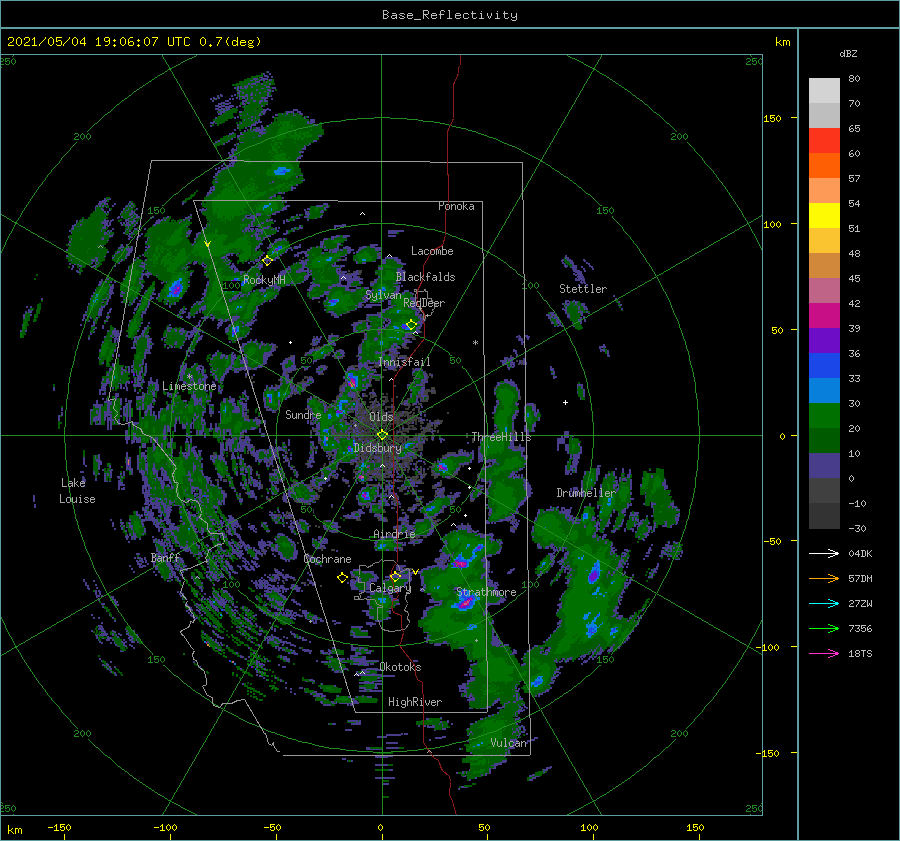Select the yellow 54 dBZ swatch
The height and width of the screenshot is (841, 900).
(824, 215)
